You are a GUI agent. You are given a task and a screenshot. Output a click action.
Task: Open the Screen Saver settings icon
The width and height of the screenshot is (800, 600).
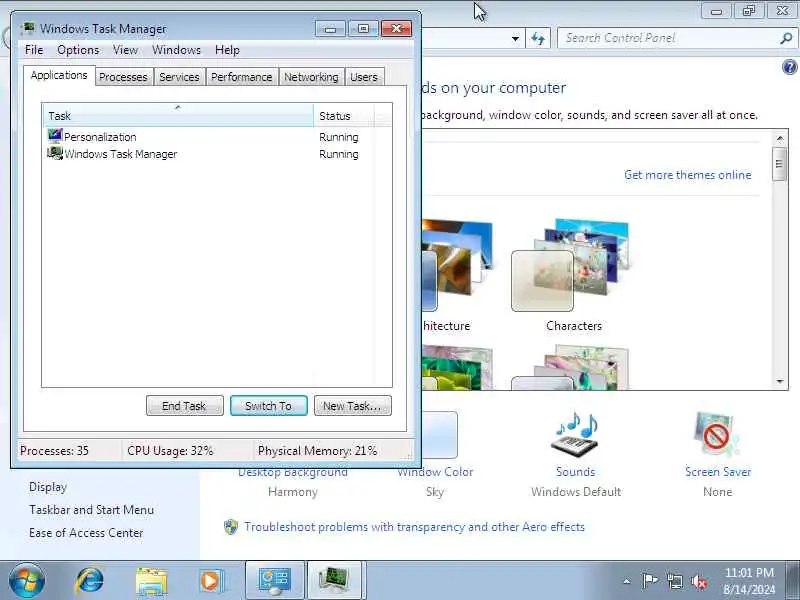(717, 435)
